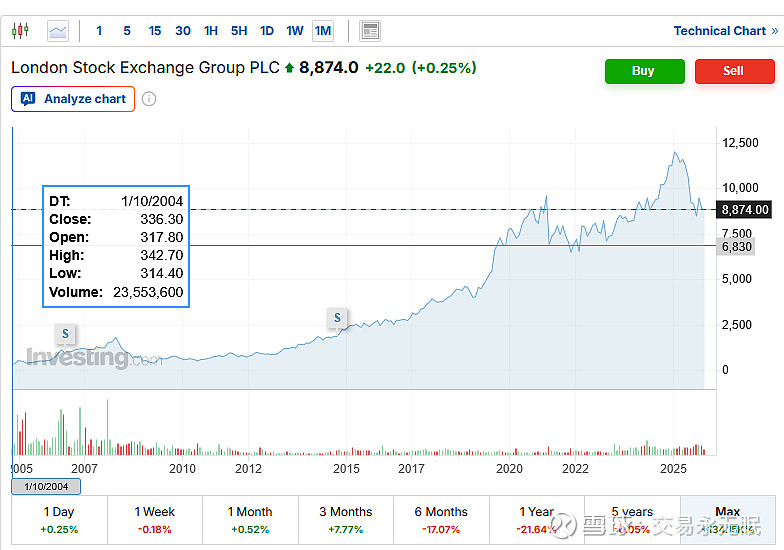Select the 1 Week range tab

click(155, 520)
